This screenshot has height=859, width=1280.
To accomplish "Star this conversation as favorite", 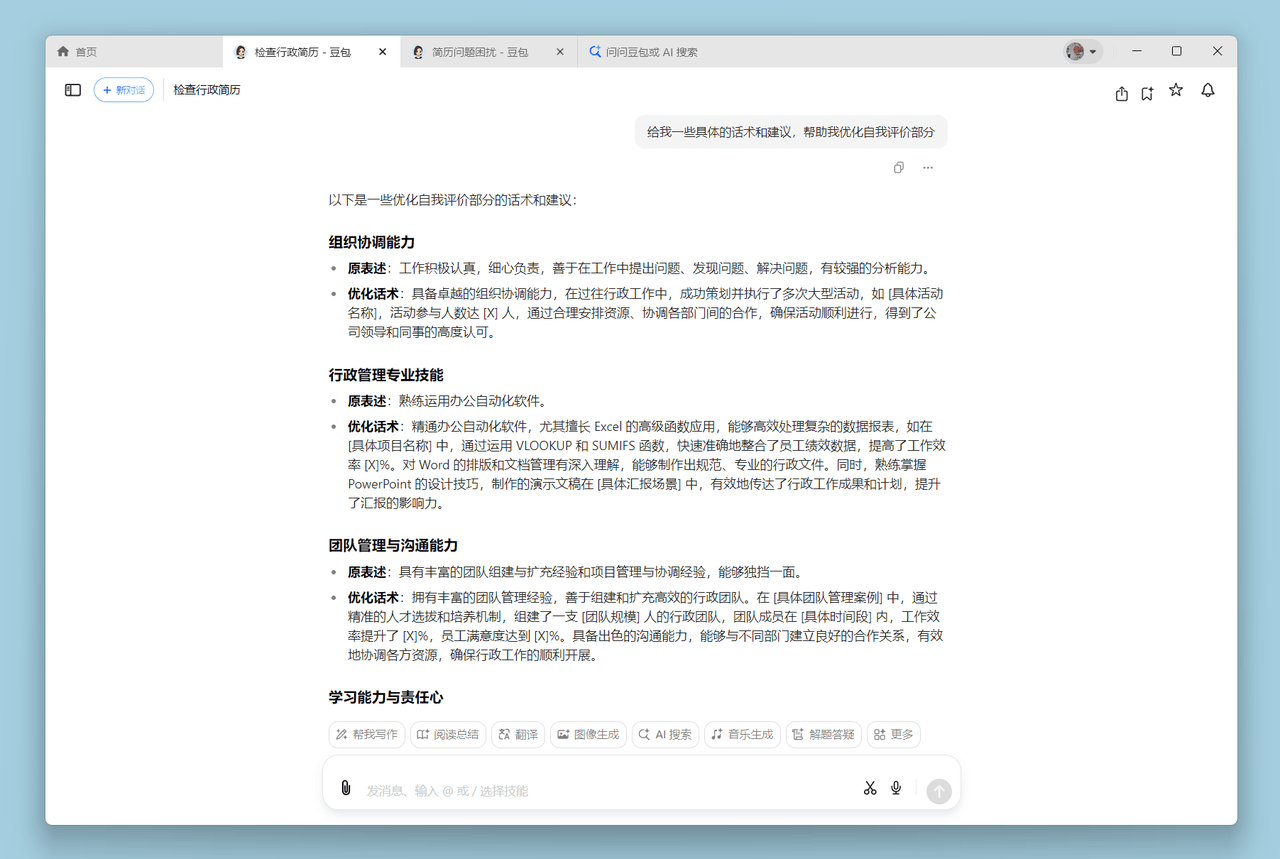I will pyautogui.click(x=1176, y=90).
